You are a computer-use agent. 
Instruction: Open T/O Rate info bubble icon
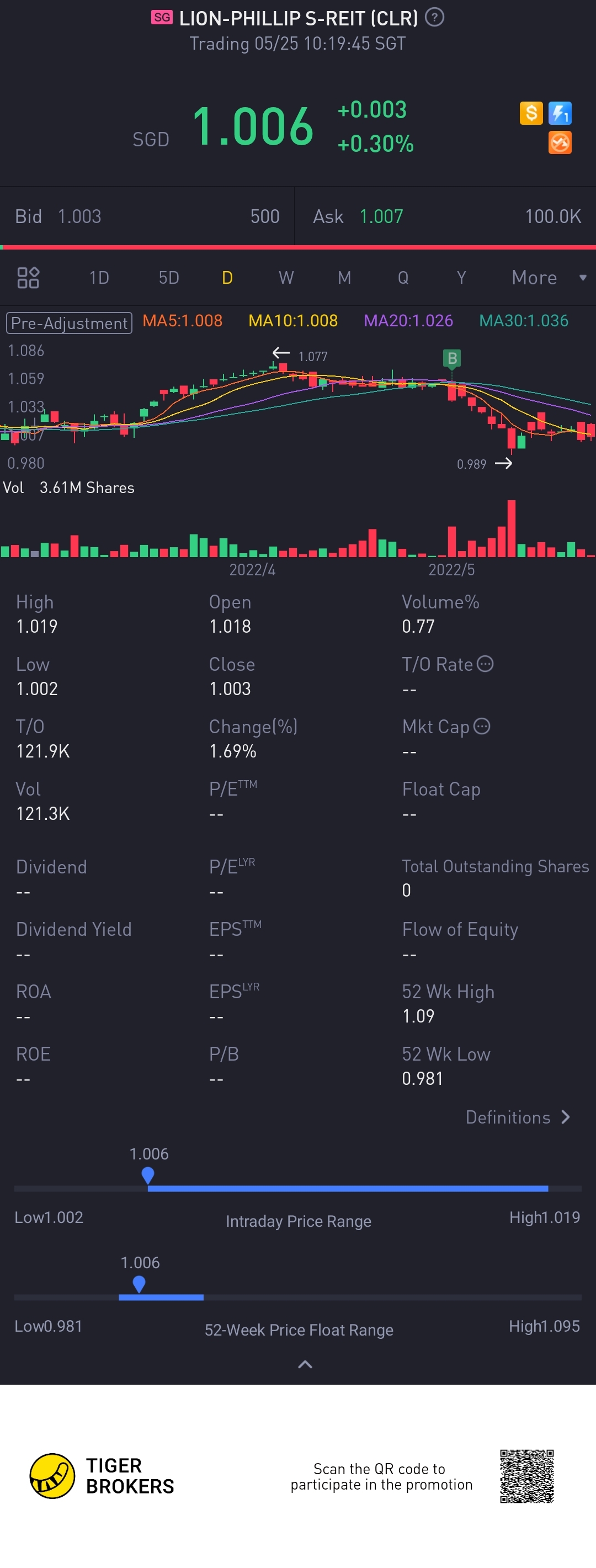485,664
